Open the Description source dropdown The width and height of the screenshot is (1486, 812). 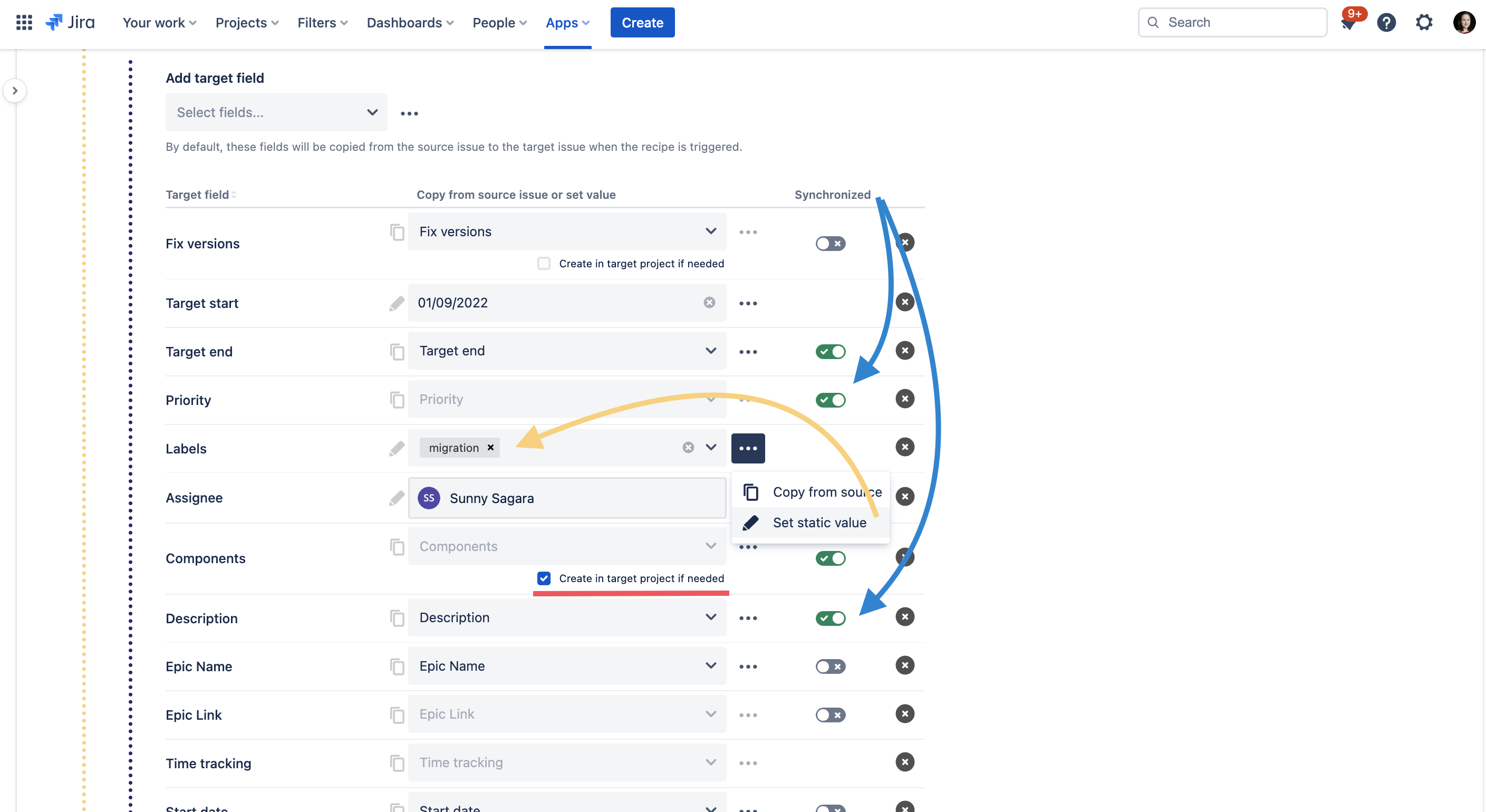567,617
